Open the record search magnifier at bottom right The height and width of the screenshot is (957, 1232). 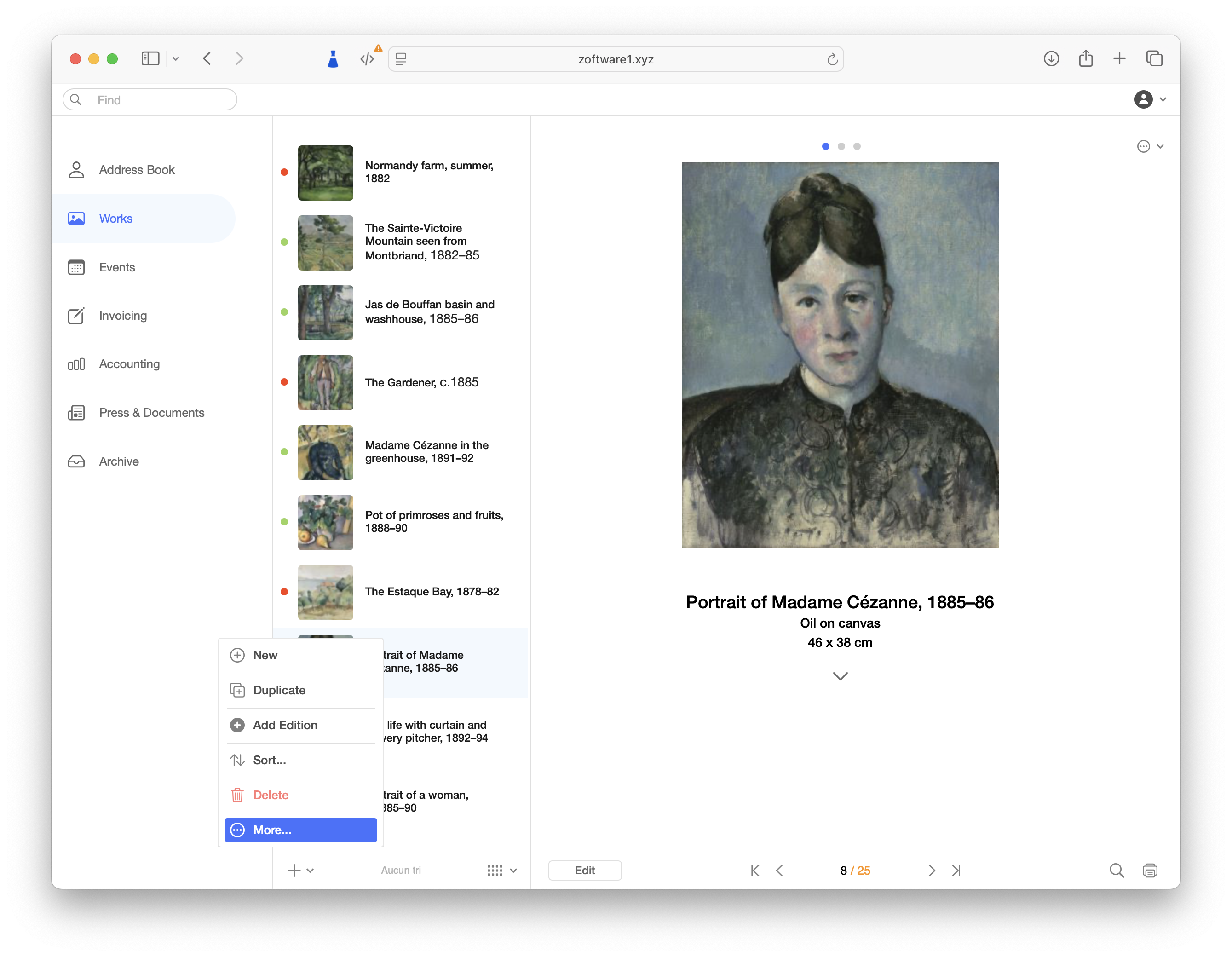(x=1117, y=870)
